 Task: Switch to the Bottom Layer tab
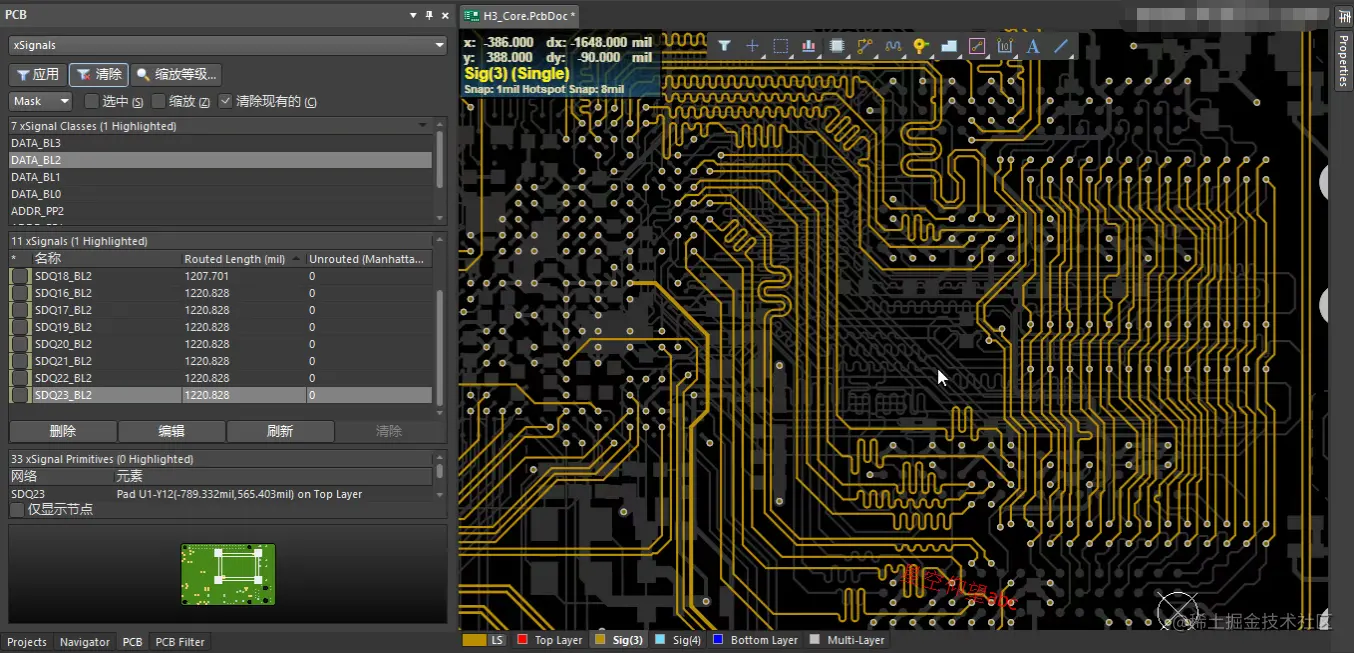point(755,640)
